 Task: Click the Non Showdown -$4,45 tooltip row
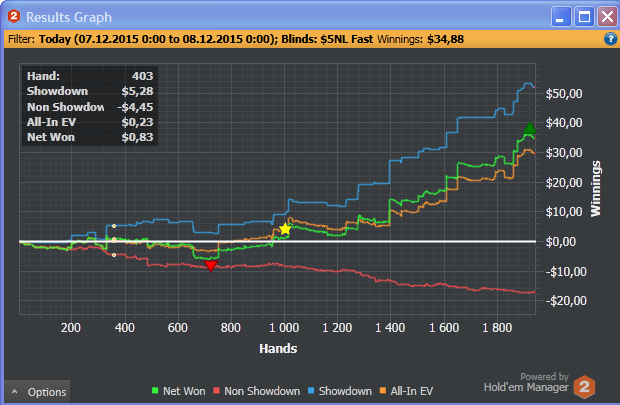coord(90,107)
